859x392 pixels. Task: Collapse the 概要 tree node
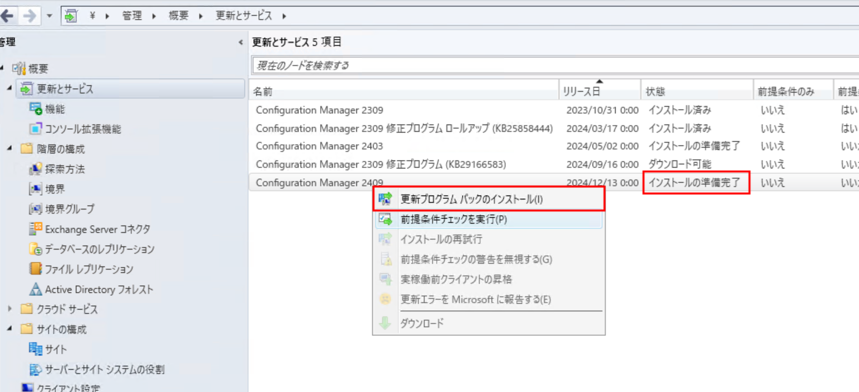click(x=3, y=68)
